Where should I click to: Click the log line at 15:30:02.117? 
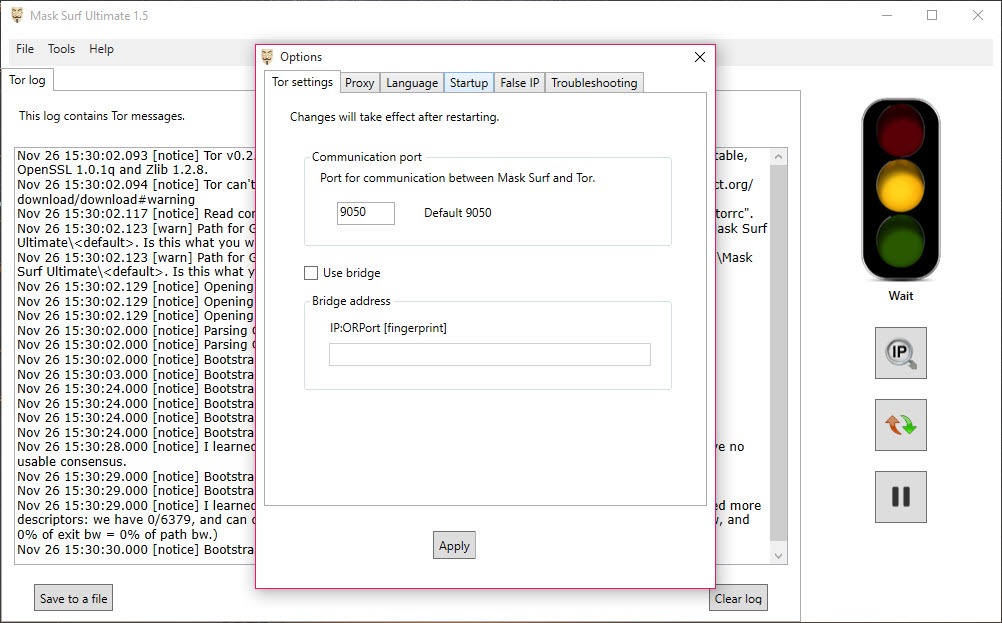click(135, 213)
